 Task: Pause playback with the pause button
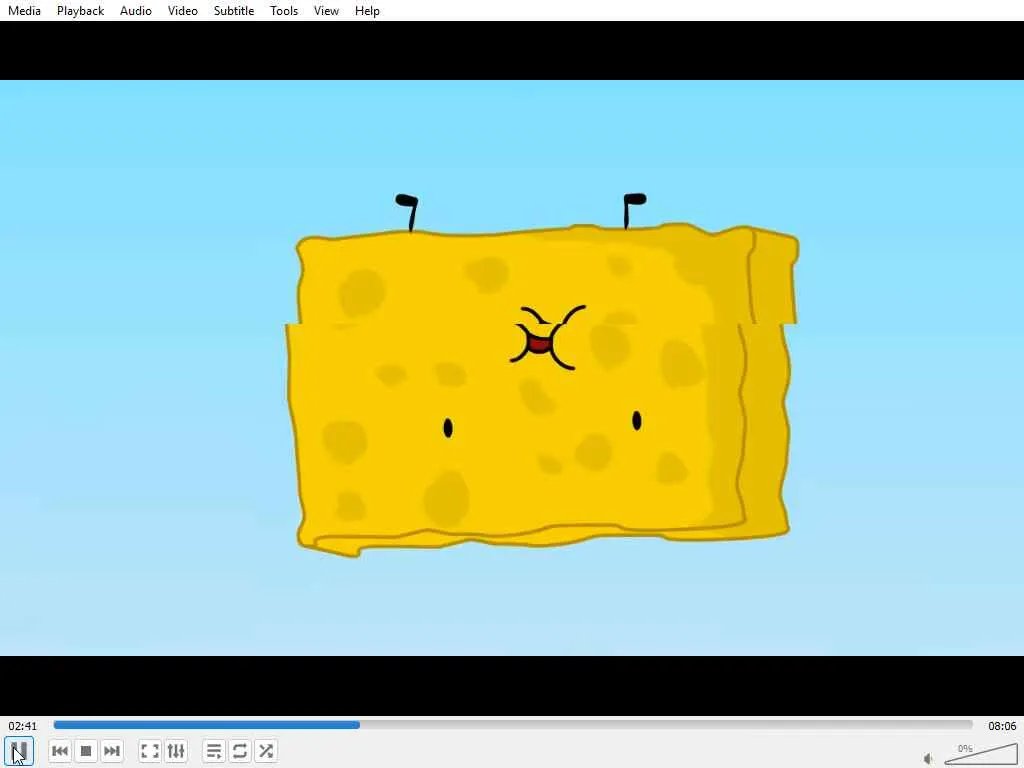[19, 751]
